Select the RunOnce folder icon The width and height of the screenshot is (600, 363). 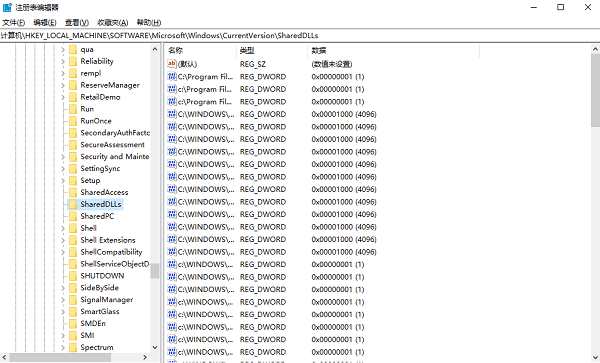click(x=73, y=121)
